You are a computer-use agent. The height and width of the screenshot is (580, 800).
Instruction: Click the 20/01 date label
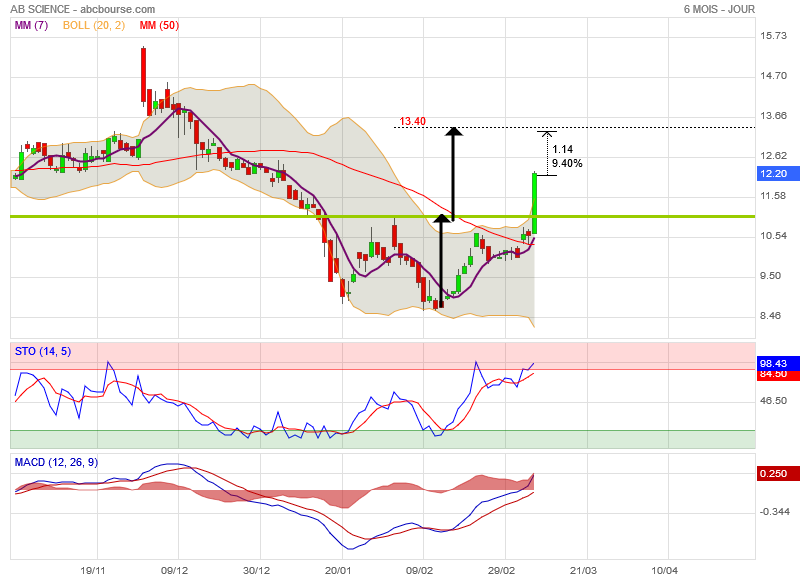338,570
